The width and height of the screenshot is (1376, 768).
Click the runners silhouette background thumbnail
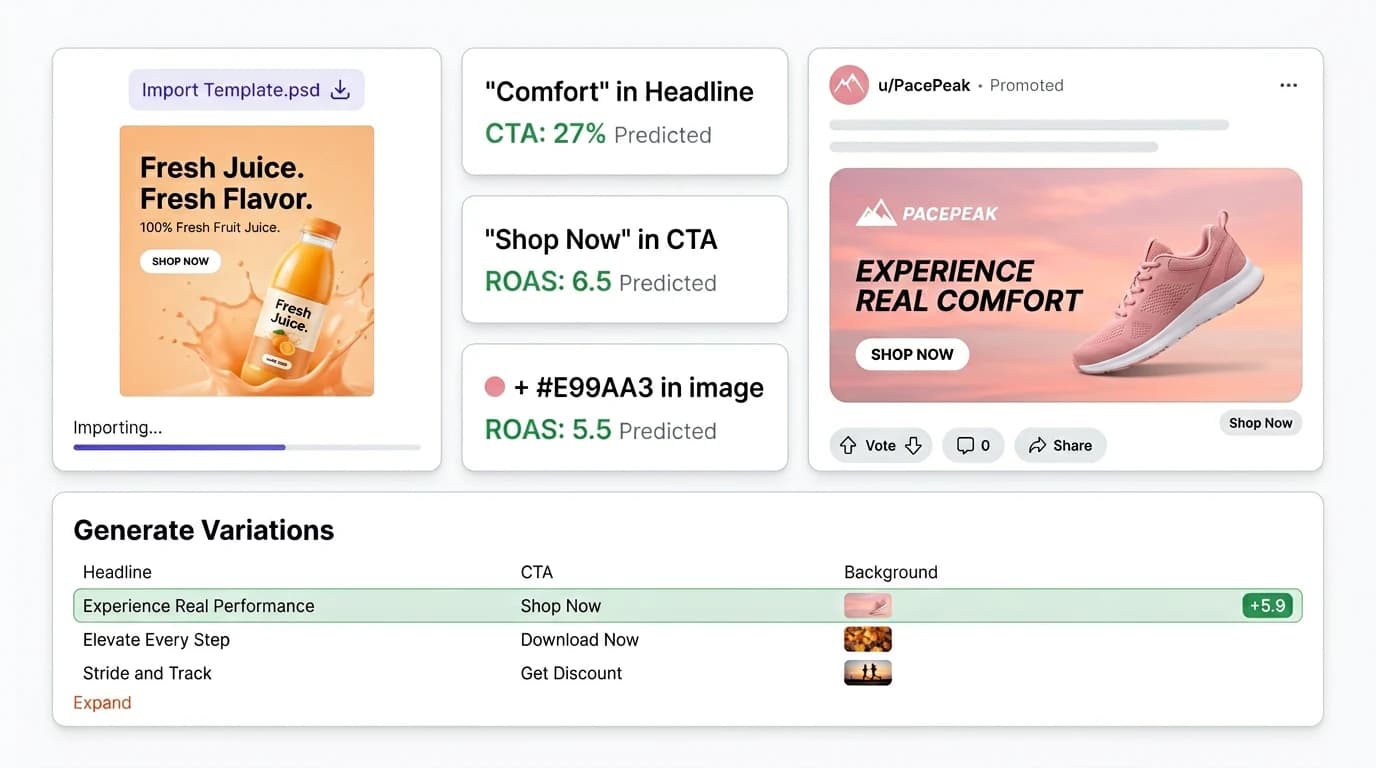[x=867, y=672]
